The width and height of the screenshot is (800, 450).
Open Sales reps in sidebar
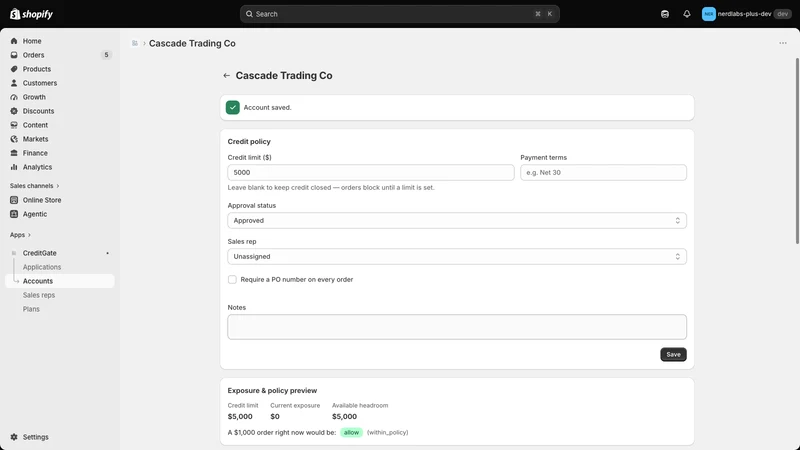(39, 295)
